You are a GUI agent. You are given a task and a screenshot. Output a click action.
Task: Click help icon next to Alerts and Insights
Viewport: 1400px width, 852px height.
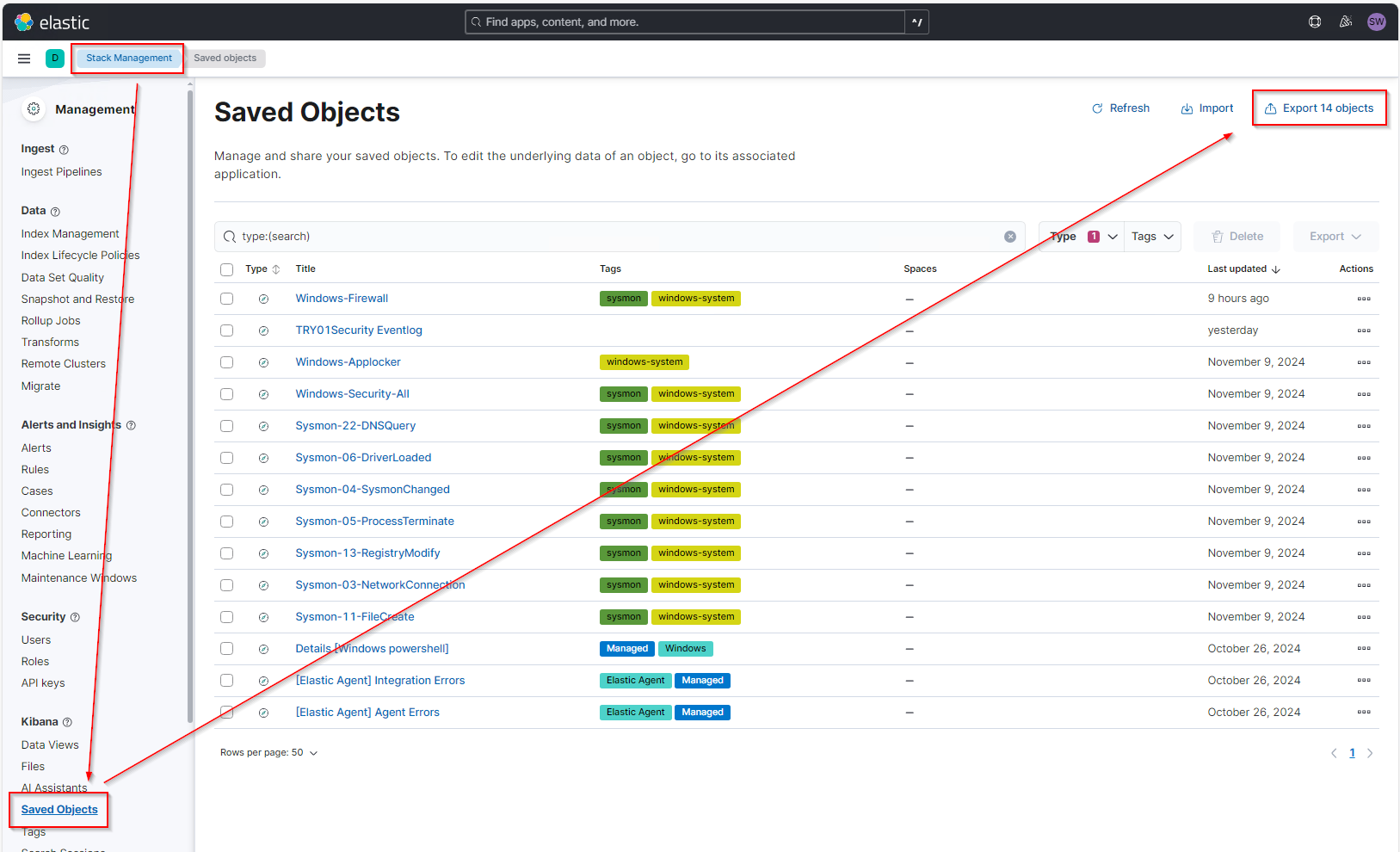tap(131, 425)
